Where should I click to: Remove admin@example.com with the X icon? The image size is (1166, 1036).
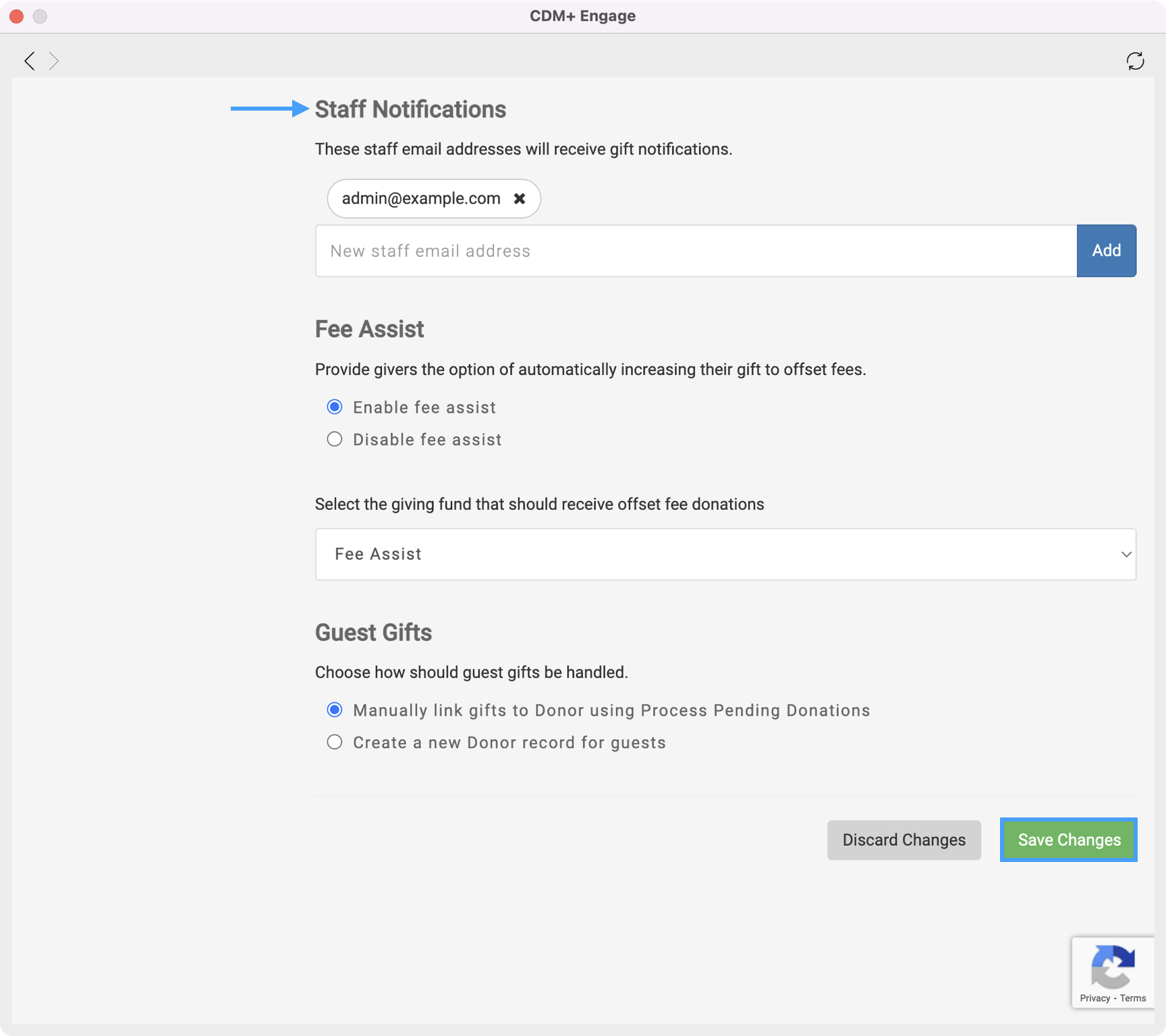point(519,198)
